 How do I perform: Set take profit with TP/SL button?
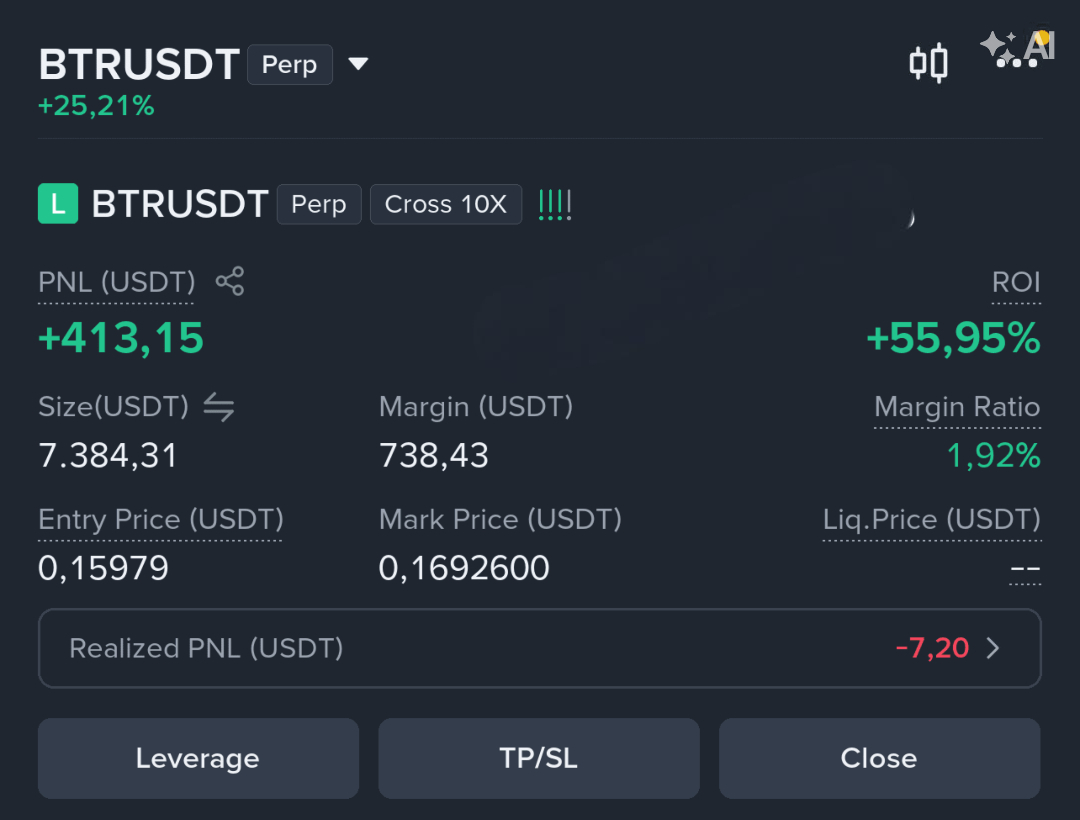pos(539,758)
